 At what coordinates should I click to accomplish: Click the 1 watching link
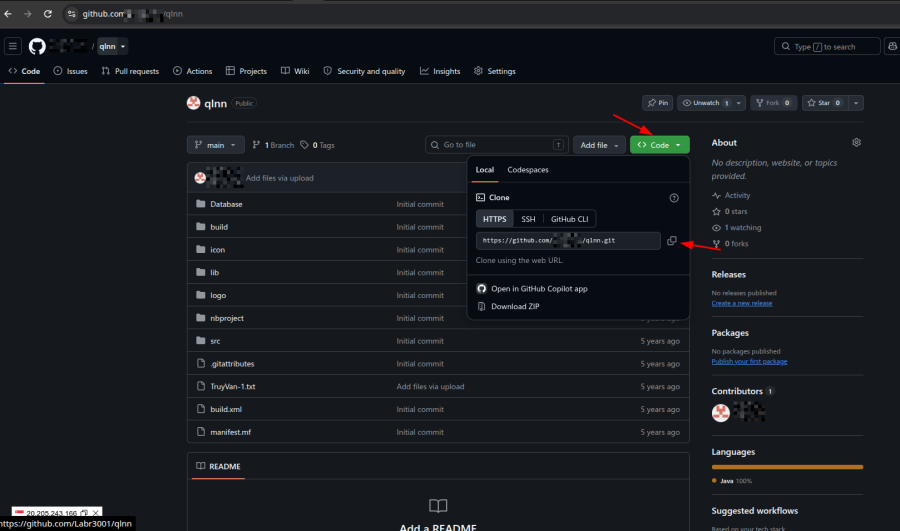736,228
